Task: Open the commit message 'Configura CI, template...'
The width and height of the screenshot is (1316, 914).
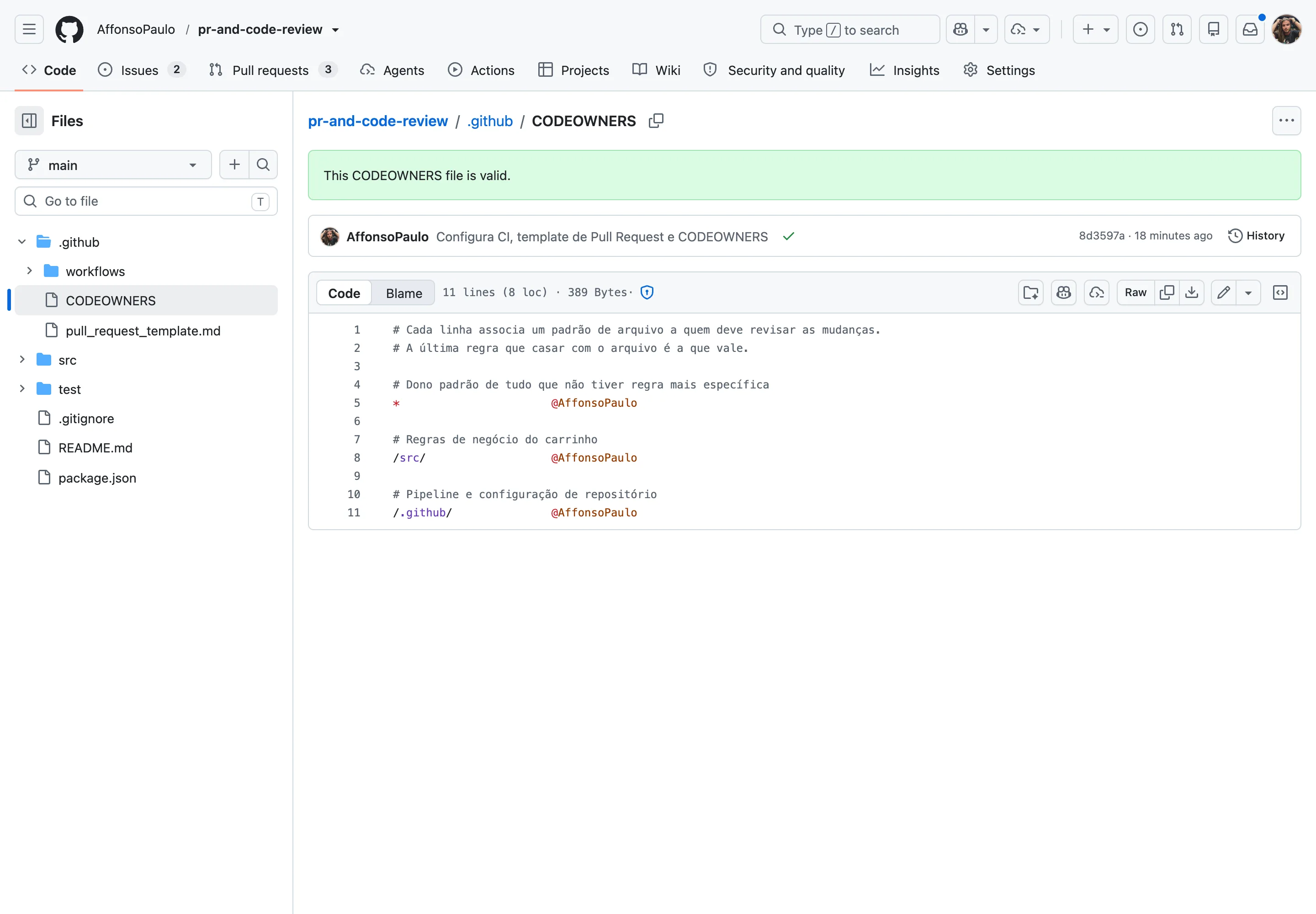Action: pyautogui.click(x=602, y=237)
